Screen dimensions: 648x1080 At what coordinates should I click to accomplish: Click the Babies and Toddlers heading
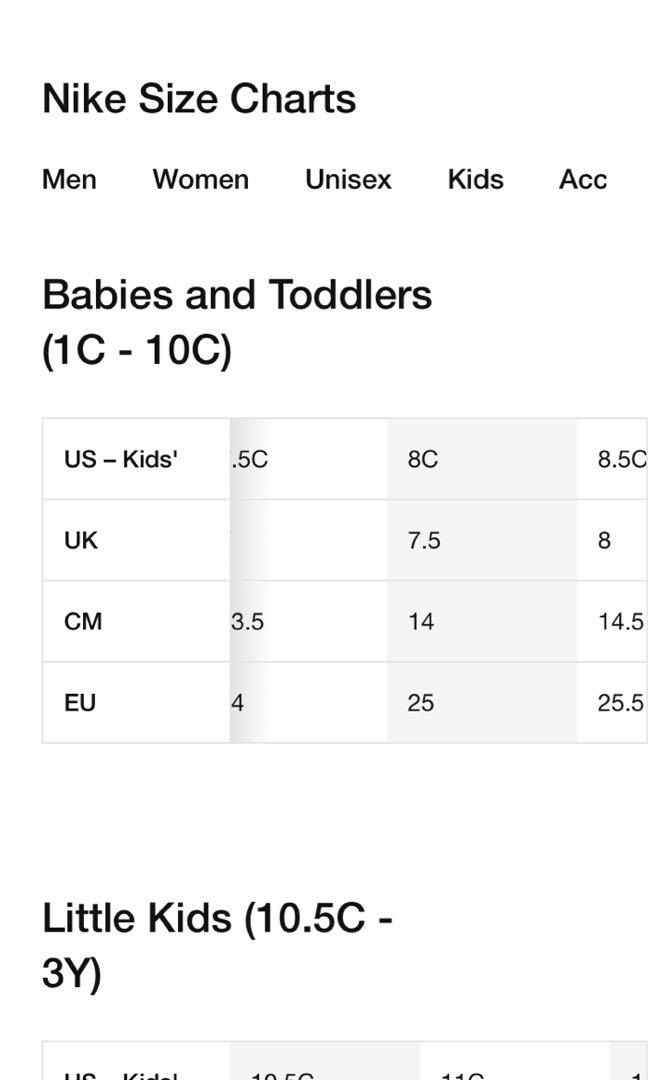pyautogui.click(x=237, y=322)
